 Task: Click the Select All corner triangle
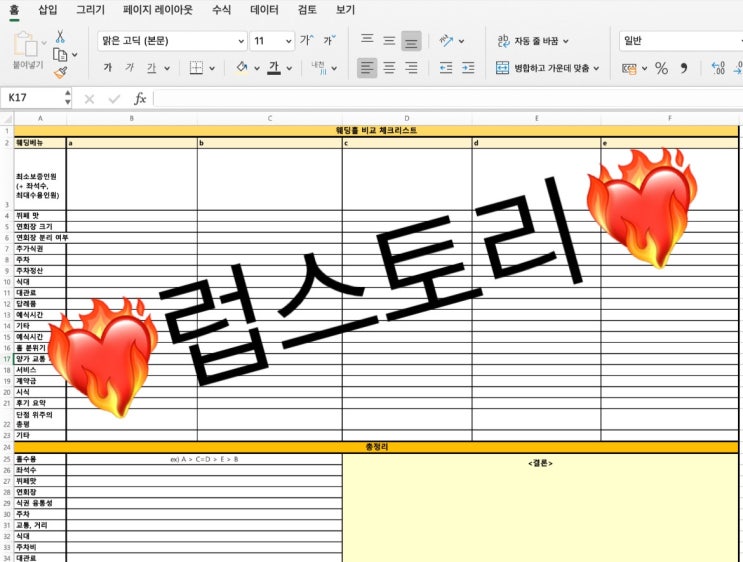[x=7, y=118]
